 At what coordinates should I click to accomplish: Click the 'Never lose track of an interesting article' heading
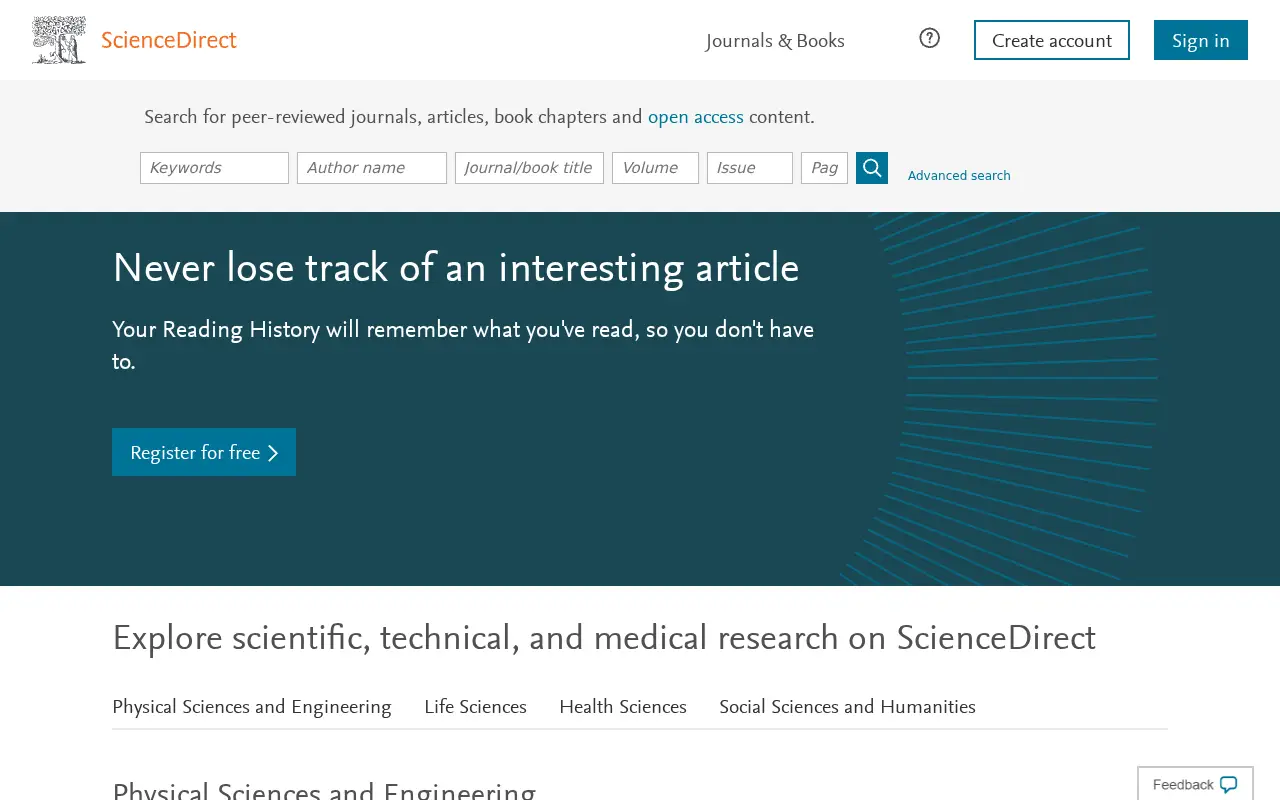point(456,269)
